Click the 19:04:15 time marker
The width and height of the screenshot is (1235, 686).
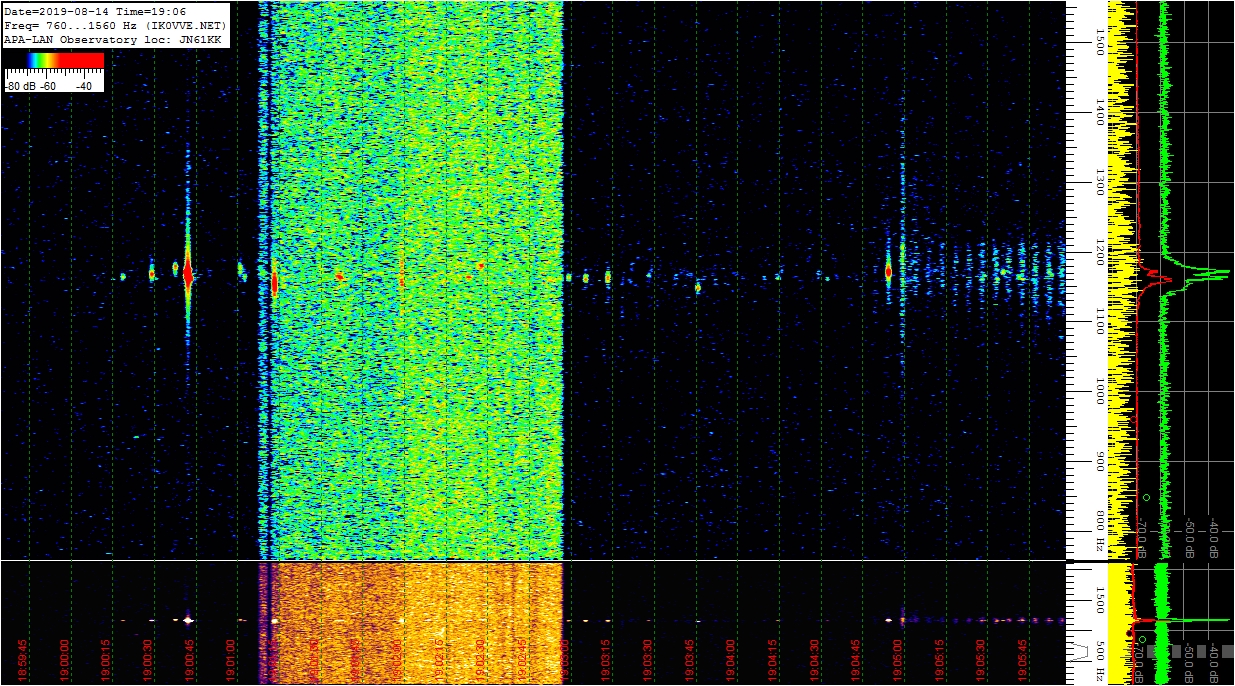click(774, 660)
